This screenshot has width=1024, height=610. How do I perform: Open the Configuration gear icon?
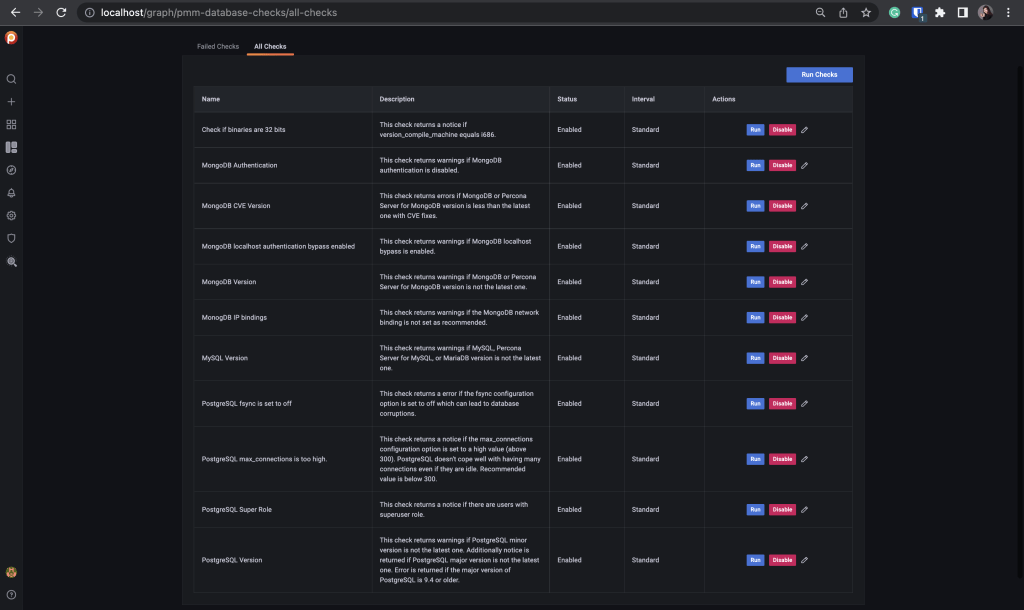pos(11,216)
